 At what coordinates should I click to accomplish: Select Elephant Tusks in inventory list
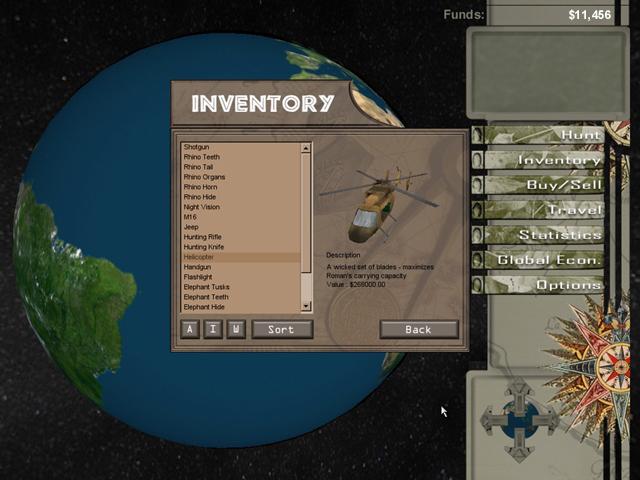click(206, 287)
